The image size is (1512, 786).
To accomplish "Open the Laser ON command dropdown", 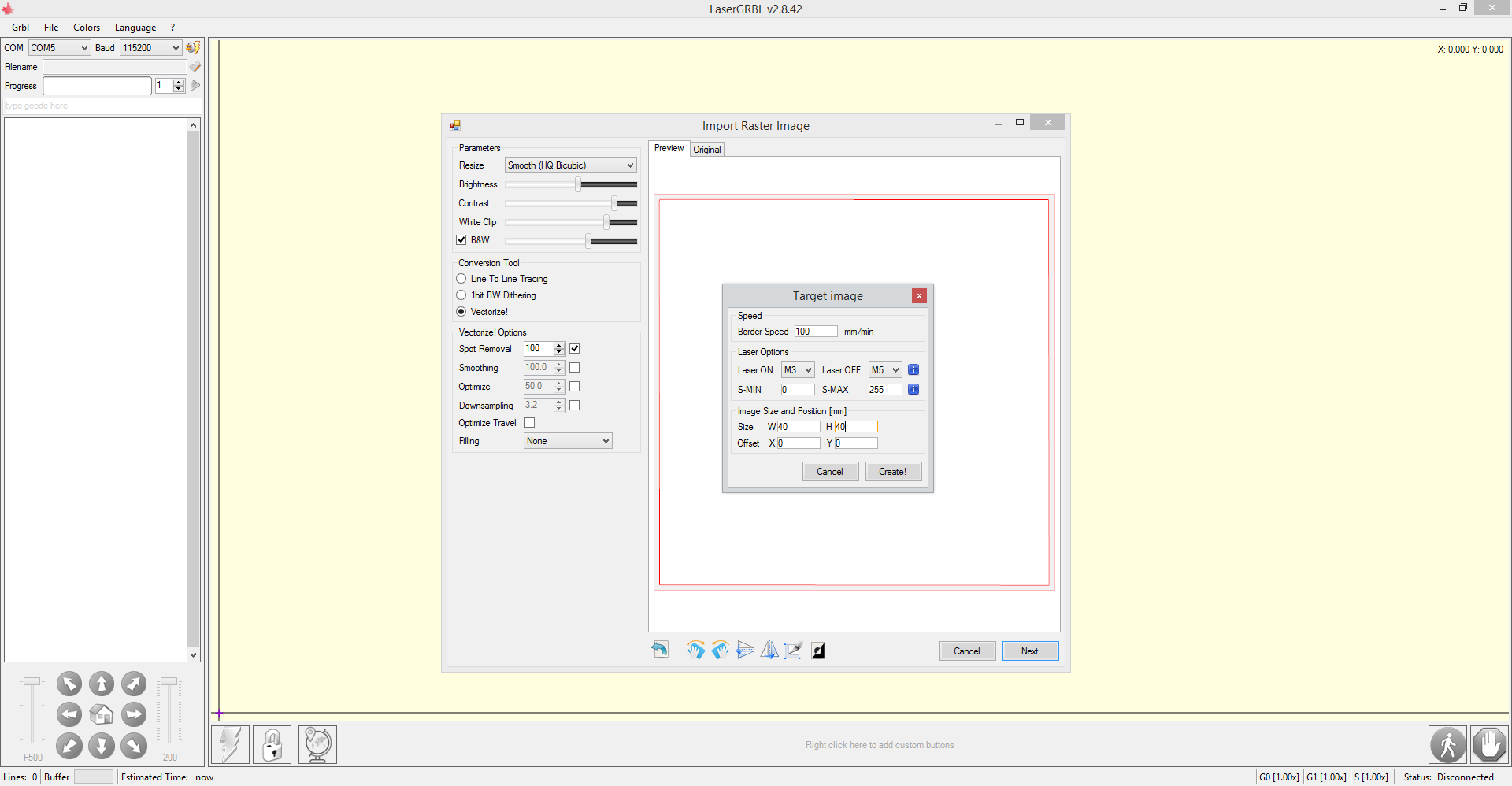I will (x=798, y=370).
